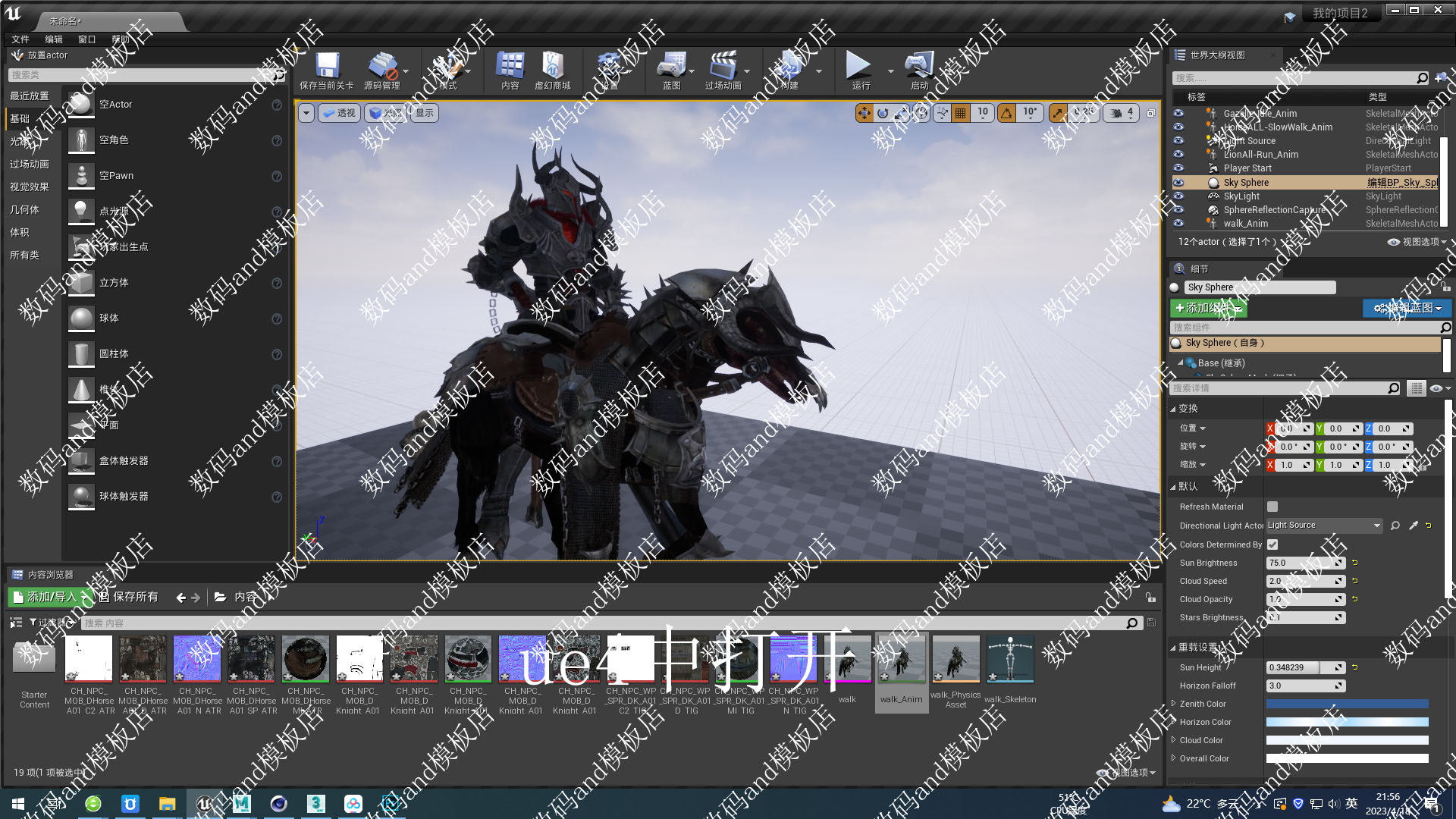
Task: Open the 过场动画 cinematics icon
Action: point(723,65)
